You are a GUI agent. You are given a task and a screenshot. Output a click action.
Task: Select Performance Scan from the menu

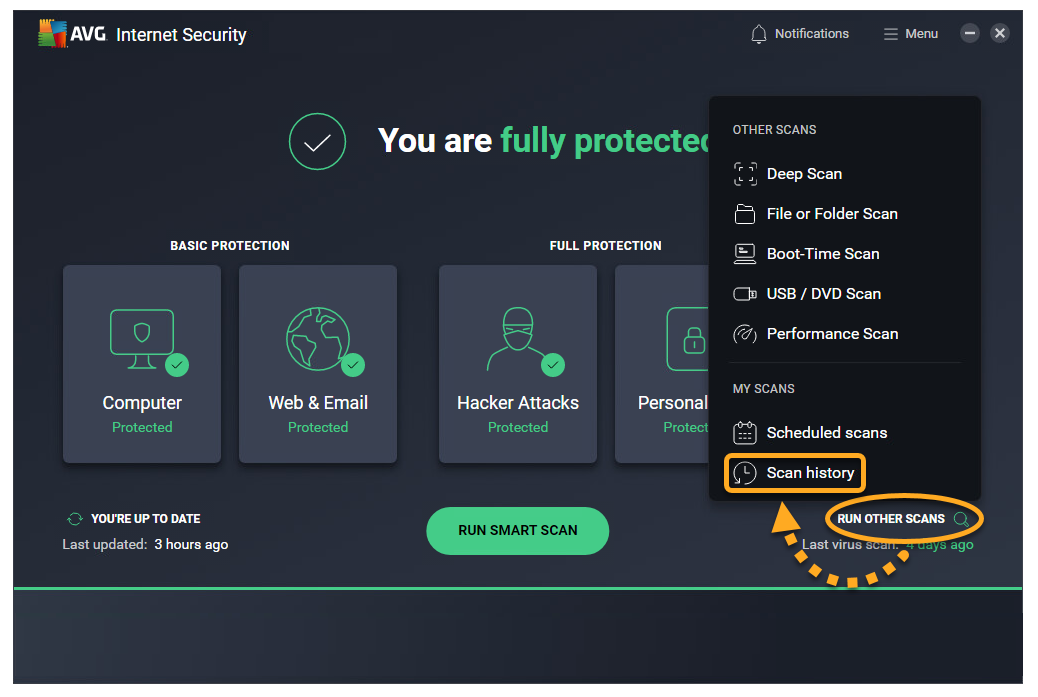[x=832, y=334]
